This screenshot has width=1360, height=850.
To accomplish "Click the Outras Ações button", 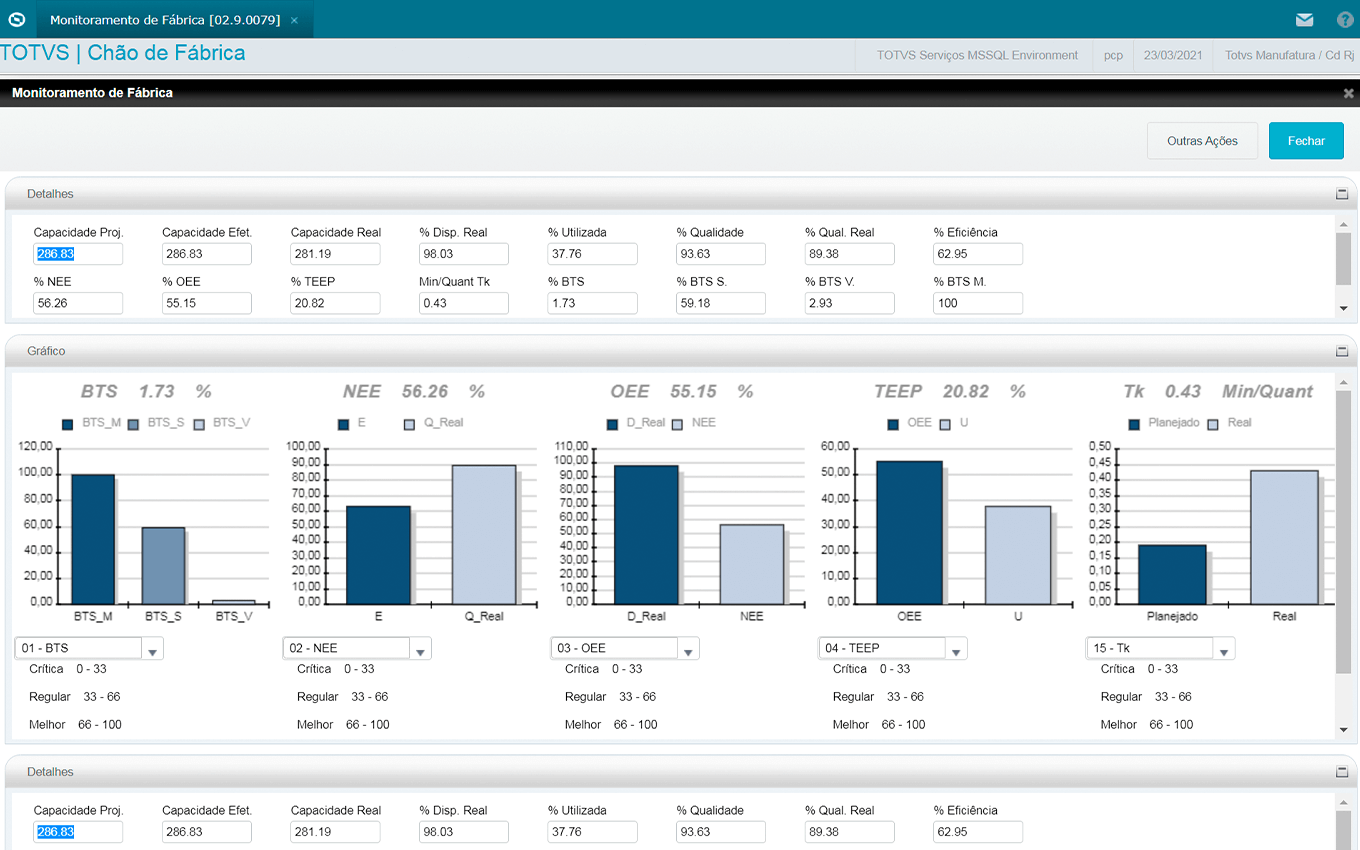I will click(1202, 141).
